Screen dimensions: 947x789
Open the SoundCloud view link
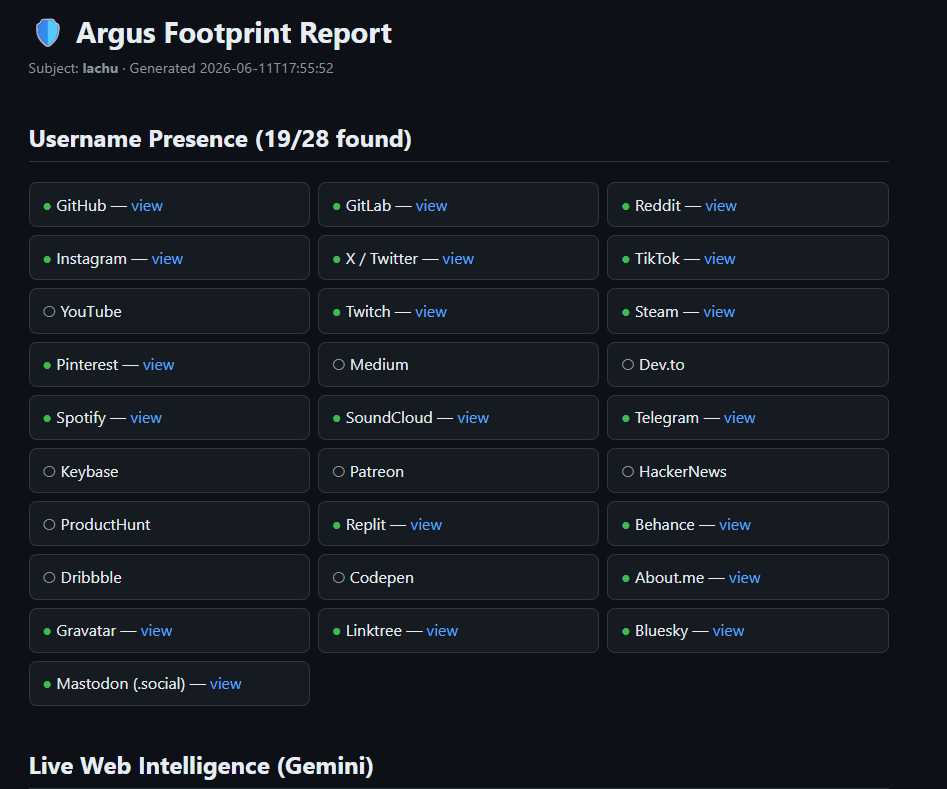coord(473,418)
